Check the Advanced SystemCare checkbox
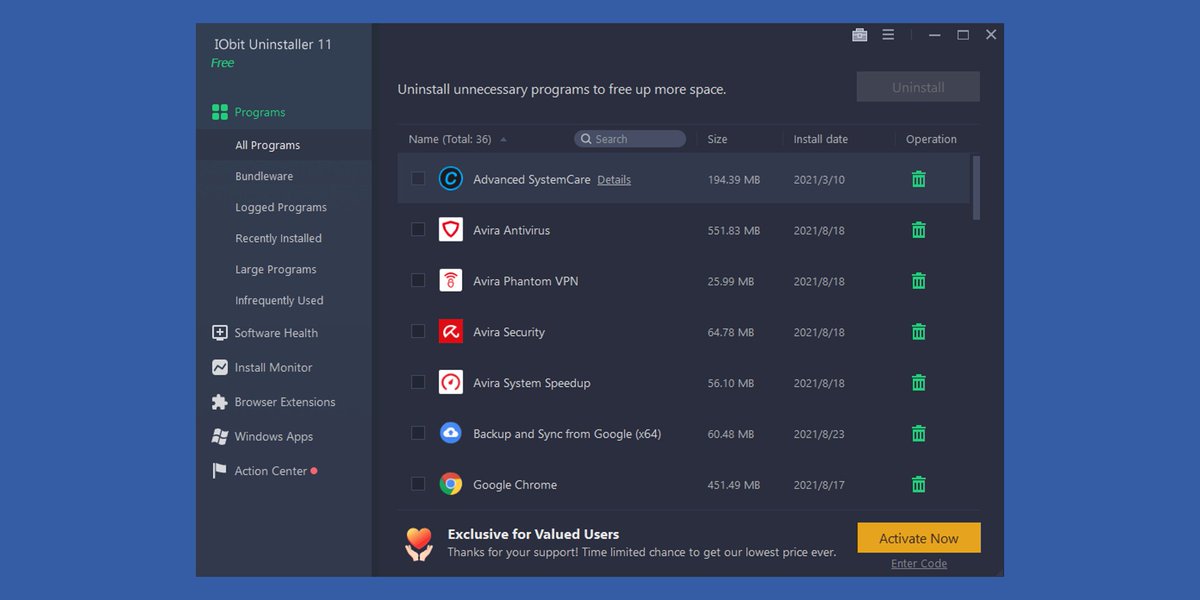1200x600 pixels. tap(418, 179)
